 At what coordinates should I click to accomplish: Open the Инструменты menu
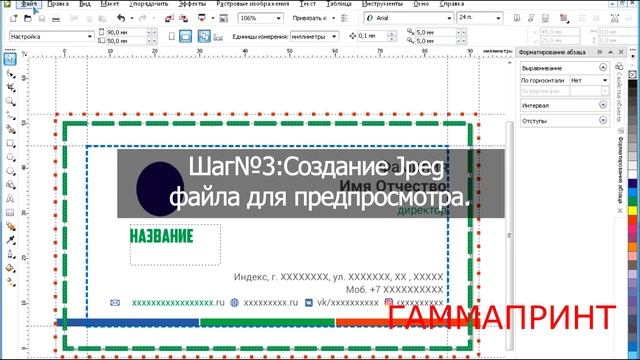click(382, 4)
